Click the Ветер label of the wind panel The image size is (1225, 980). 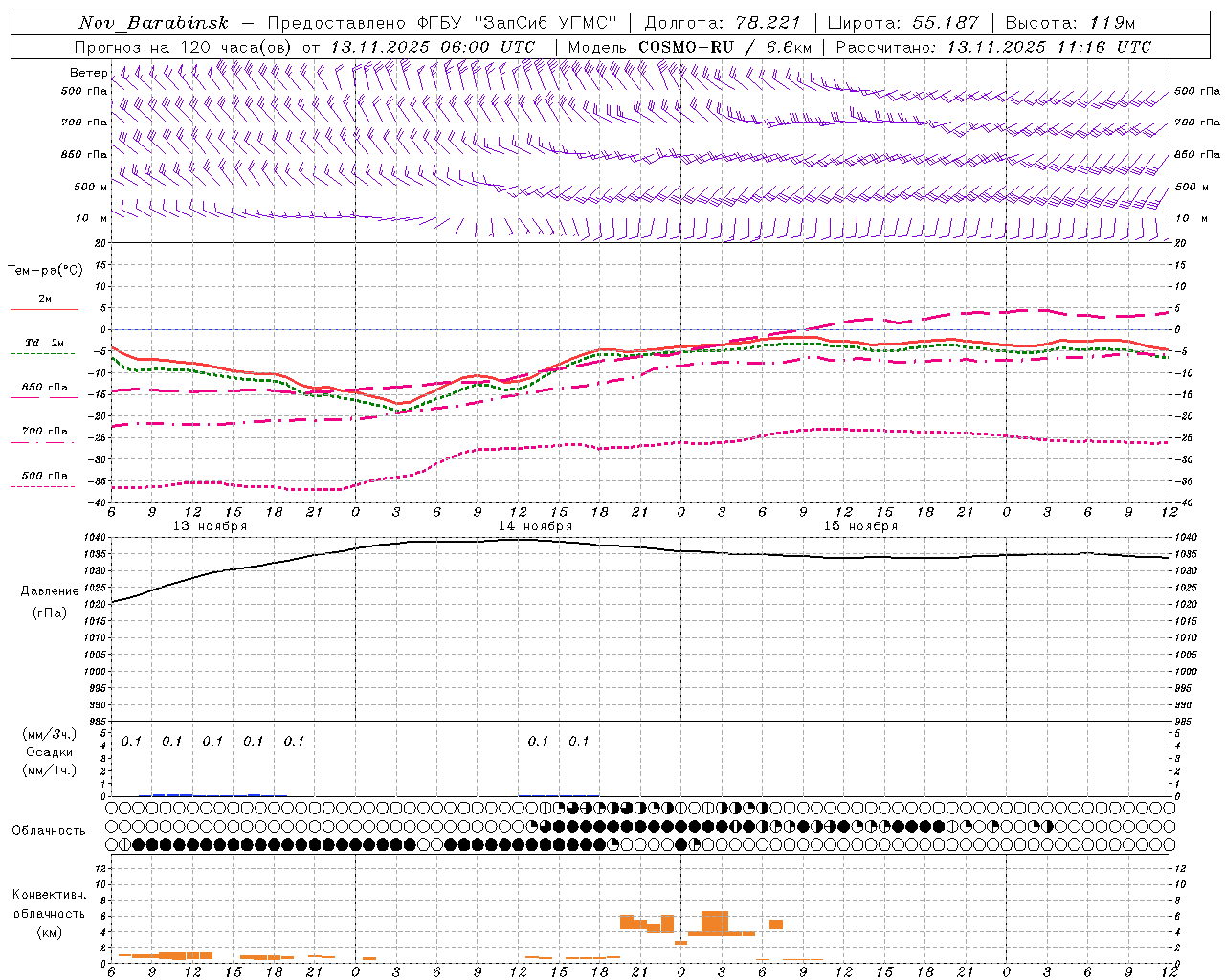click(x=88, y=73)
